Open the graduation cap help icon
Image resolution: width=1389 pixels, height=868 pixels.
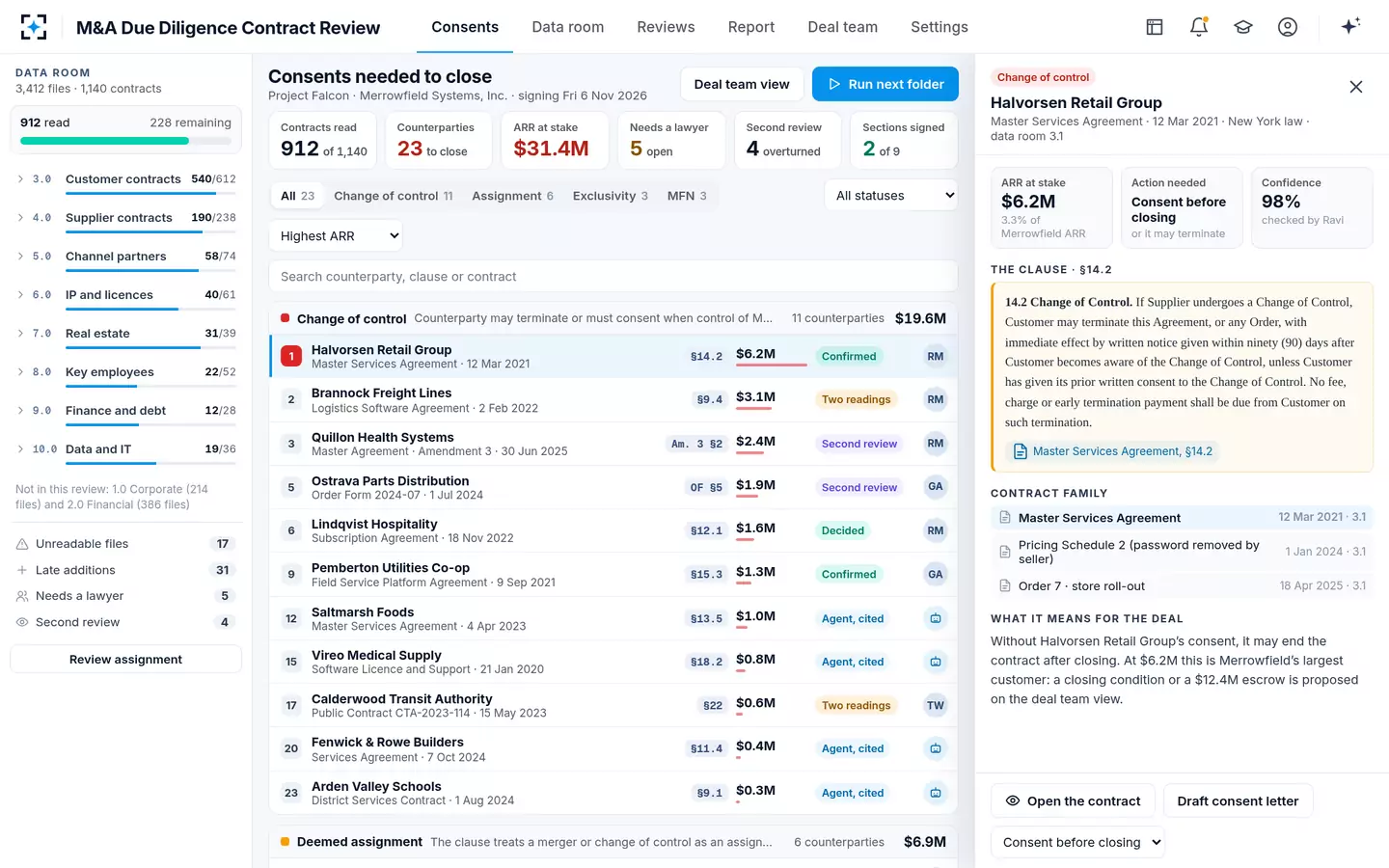click(x=1243, y=27)
